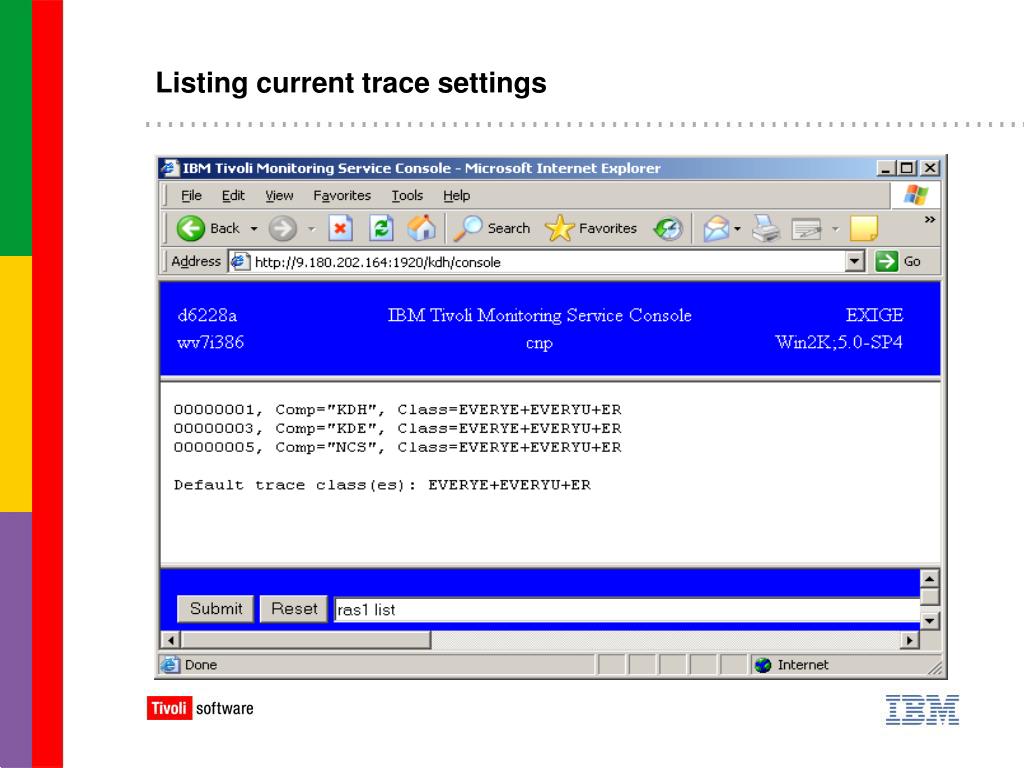Click the Win2K;5.0-SP4 header text
This screenshot has height=768, width=1024.
[839, 342]
